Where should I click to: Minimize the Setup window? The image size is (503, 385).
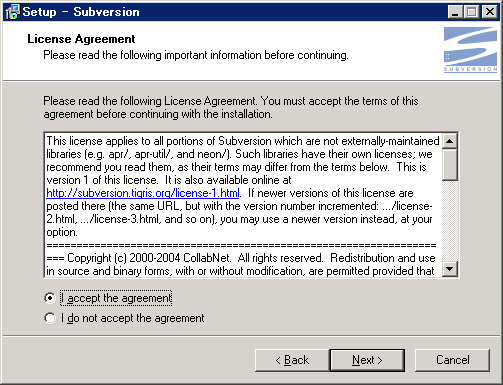455,12
